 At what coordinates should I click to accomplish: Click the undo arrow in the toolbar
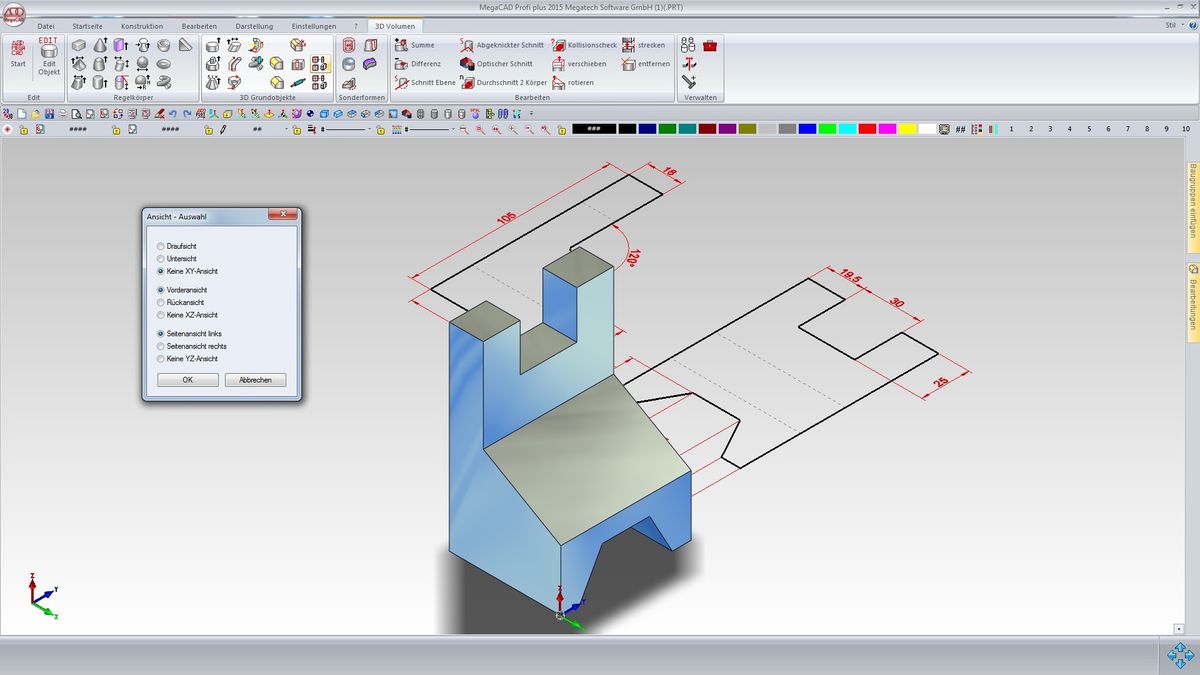173,114
